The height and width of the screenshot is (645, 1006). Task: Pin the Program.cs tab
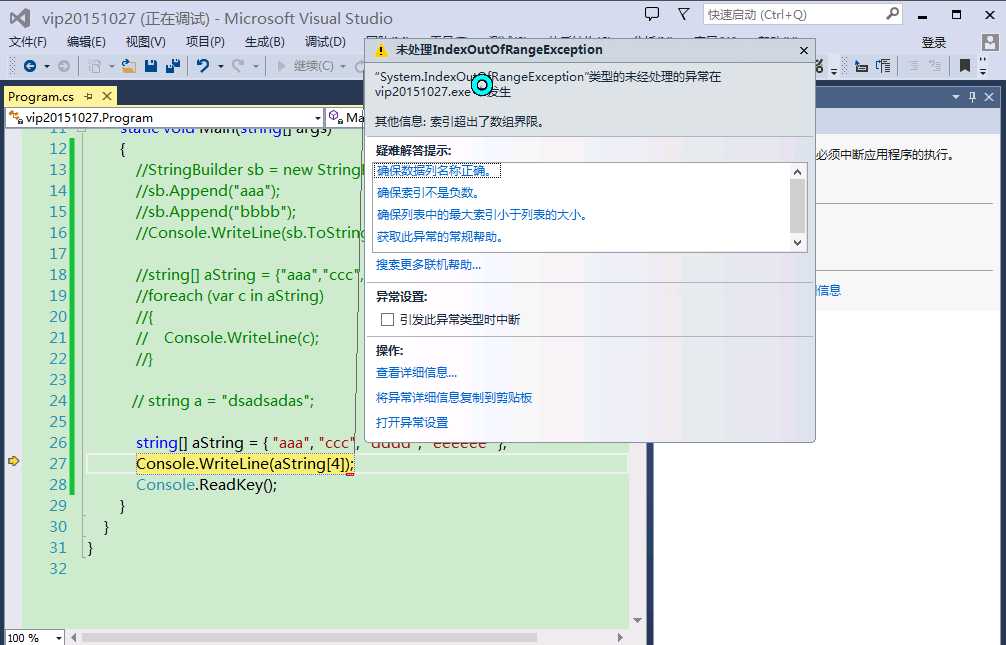pyautogui.click(x=89, y=96)
